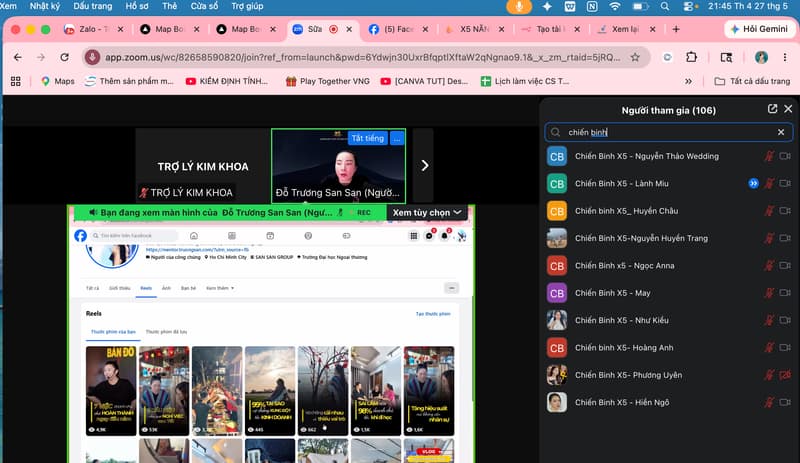Open the Lịch làm việc CS bookmark

525,81
